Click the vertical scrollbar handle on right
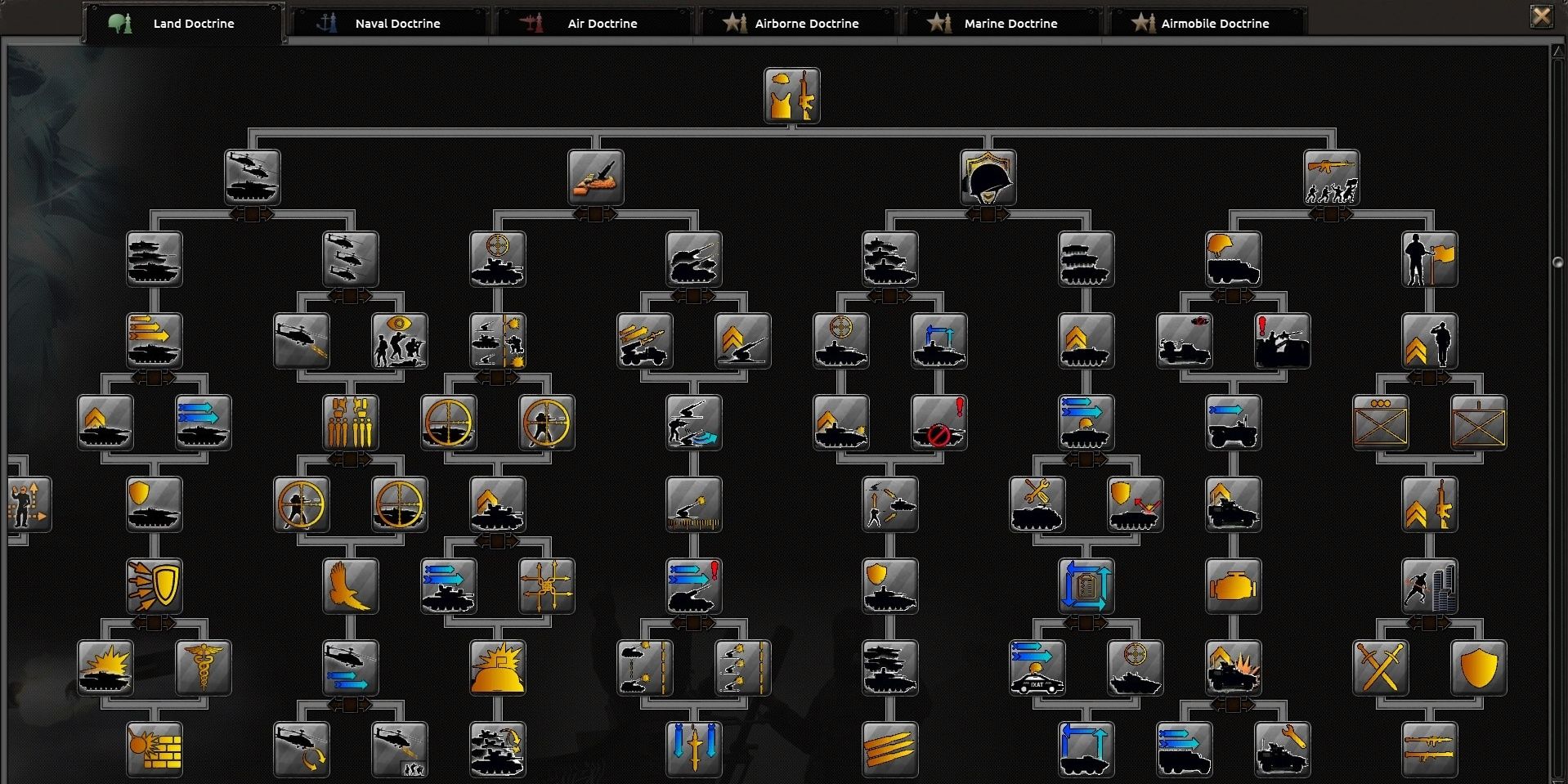This screenshot has width=1568, height=784. (1557, 262)
